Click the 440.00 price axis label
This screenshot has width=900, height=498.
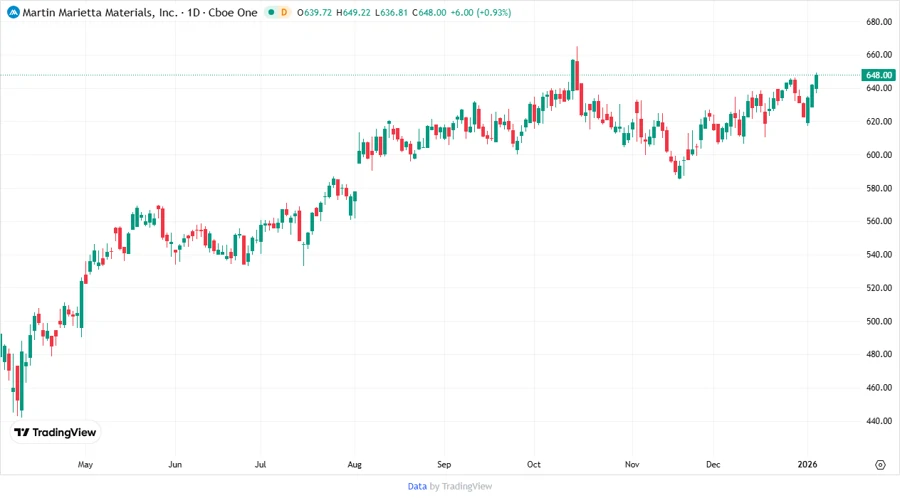879,421
